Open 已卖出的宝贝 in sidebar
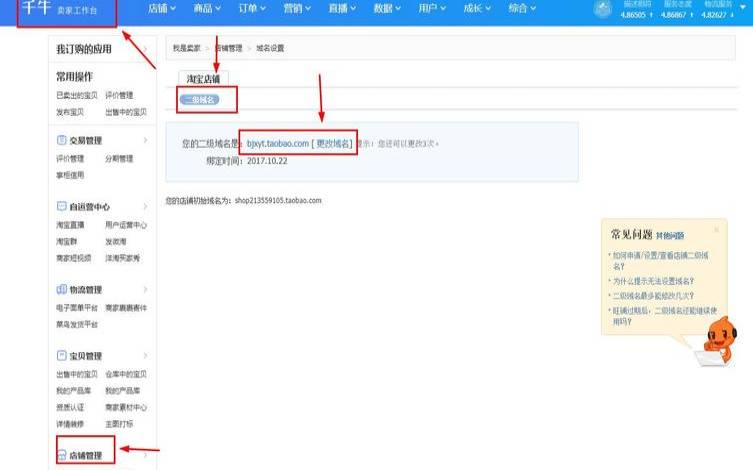The height and width of the screenshot is (470, 753). [75, 95]
